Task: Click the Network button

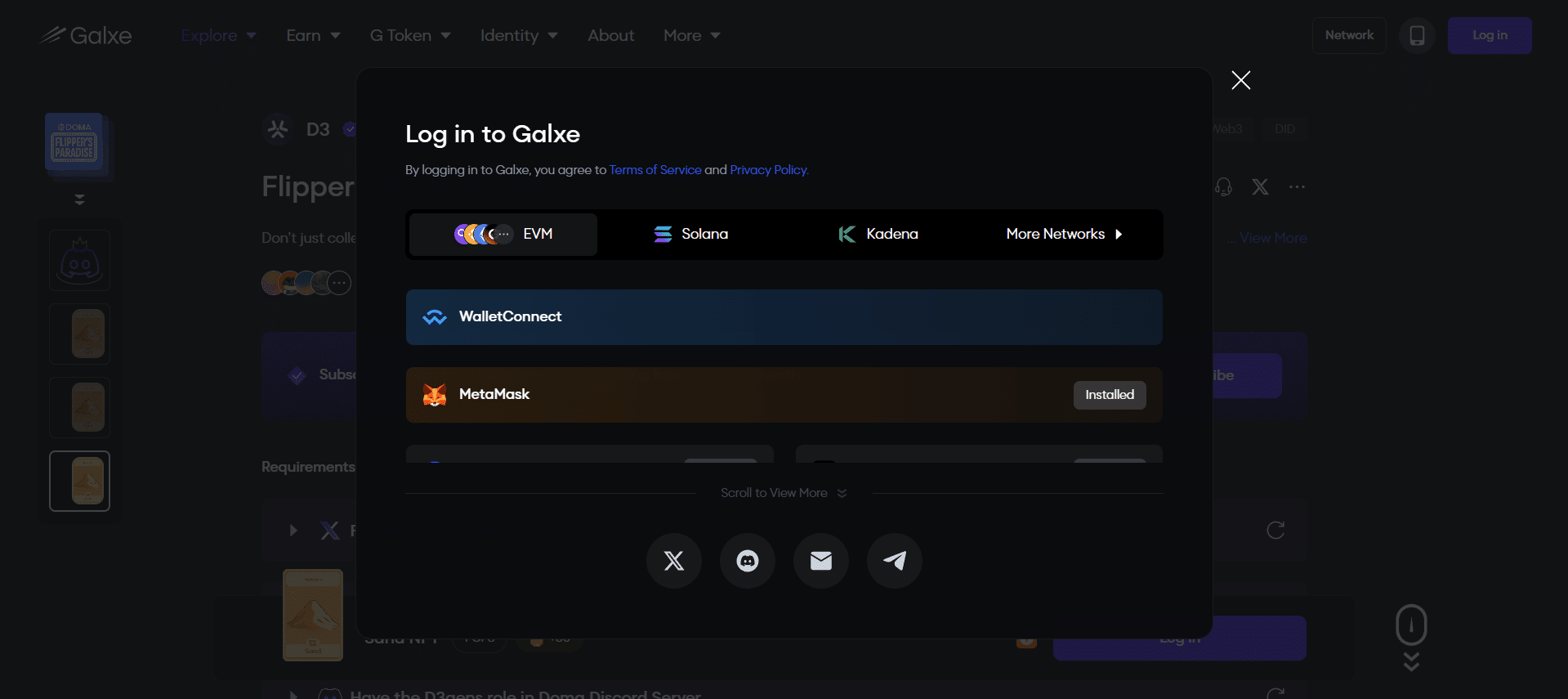Action: (1349, 36)
